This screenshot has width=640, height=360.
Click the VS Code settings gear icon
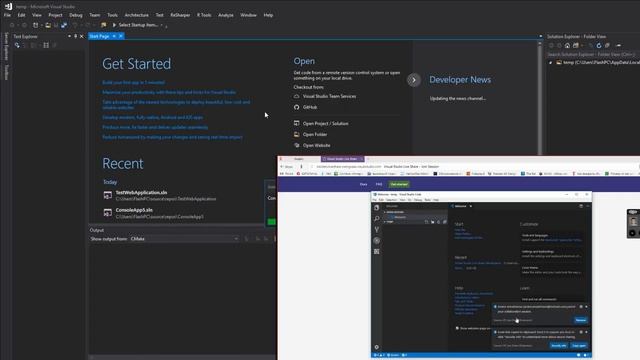pos(376,347)
